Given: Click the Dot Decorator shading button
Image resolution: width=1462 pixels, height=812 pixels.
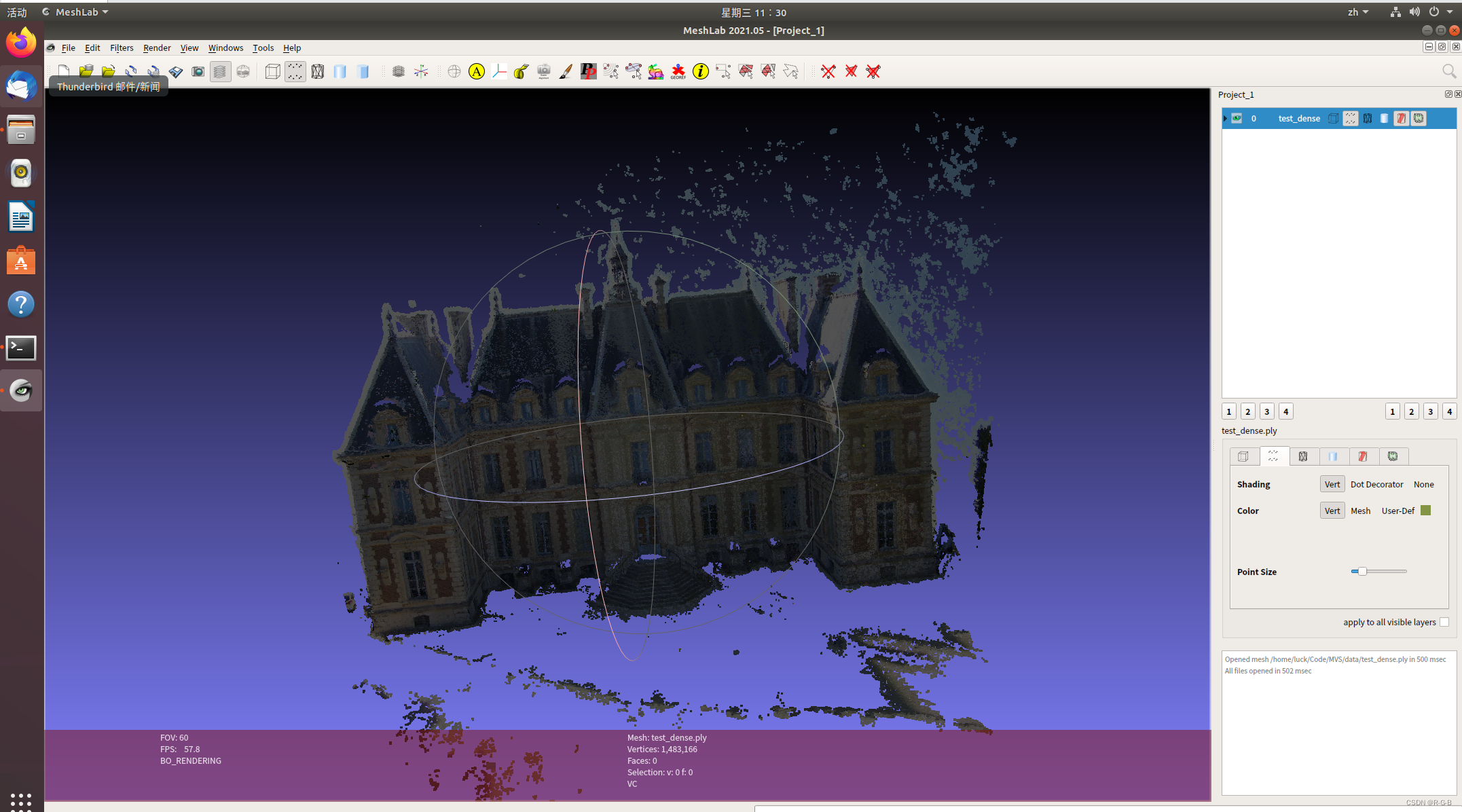Looking at the screenshot, I should pos(1376,484).
